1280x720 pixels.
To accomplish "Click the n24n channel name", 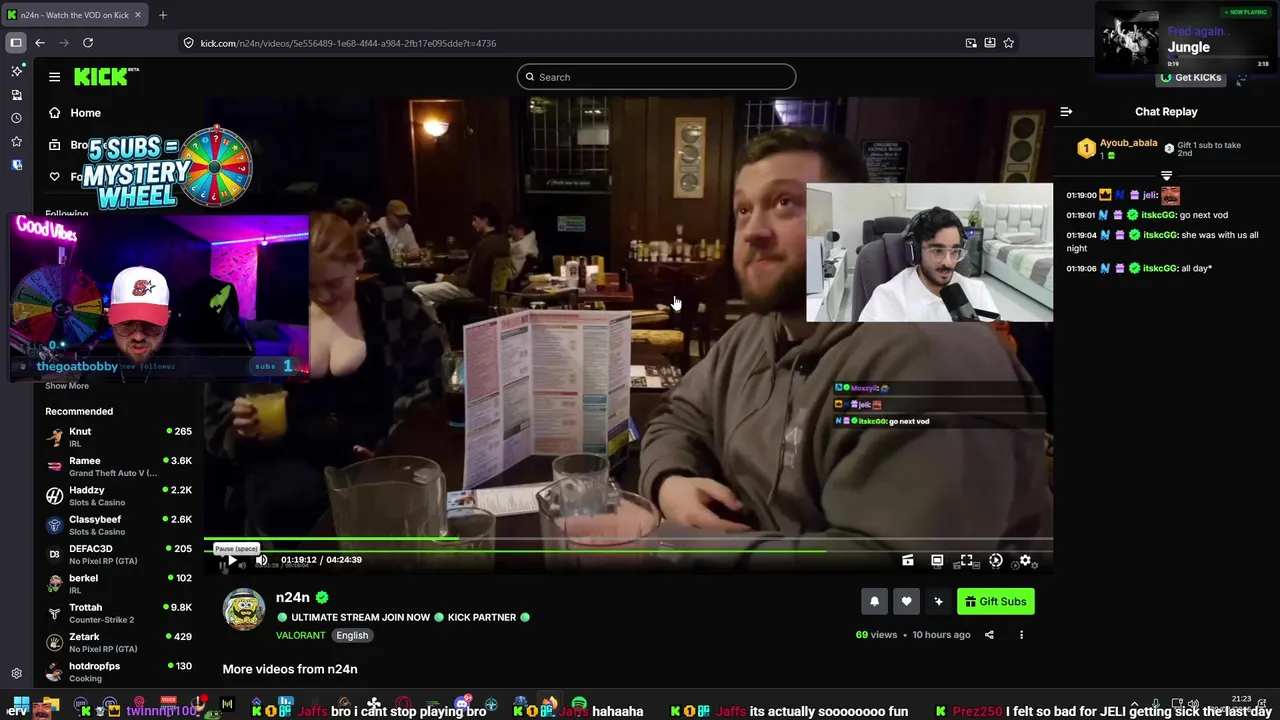I will (293, 597).
